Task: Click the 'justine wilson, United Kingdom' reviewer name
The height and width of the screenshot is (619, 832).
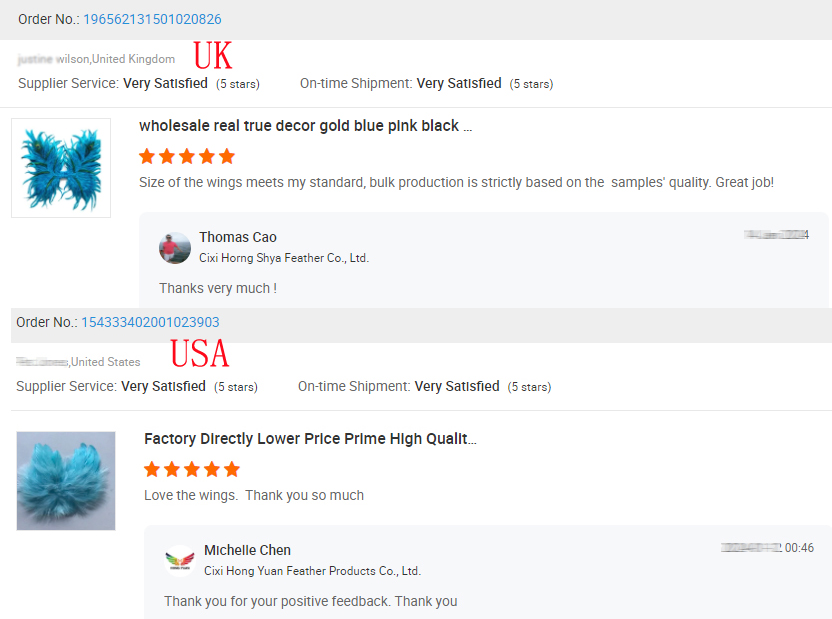Action: 97,59
